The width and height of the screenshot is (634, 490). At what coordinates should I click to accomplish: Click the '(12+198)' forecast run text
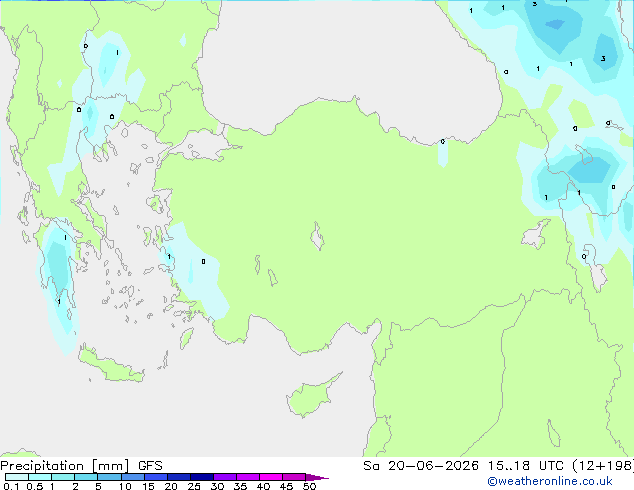tap(603, 466)
